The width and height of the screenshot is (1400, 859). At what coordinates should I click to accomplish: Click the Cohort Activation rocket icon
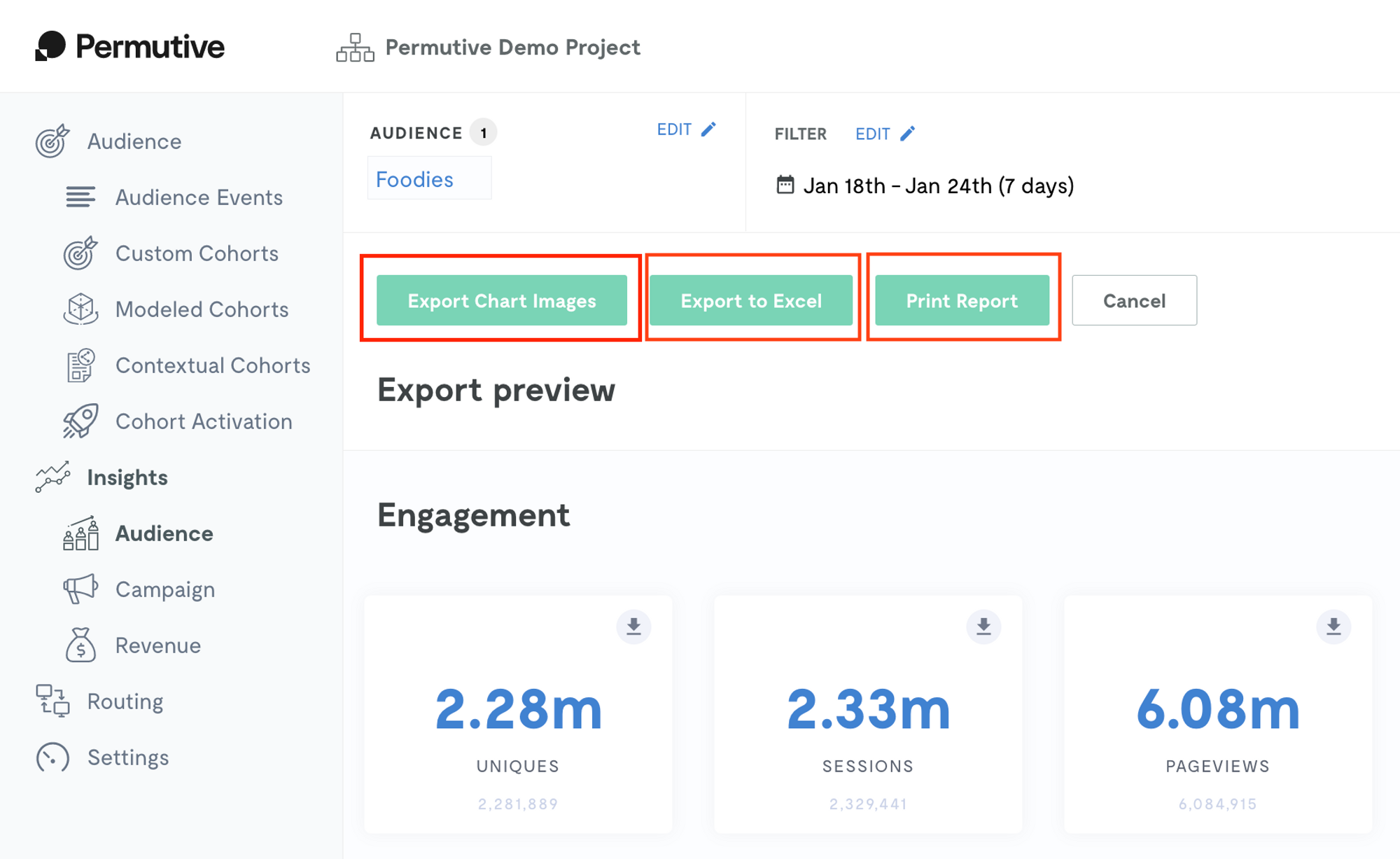pos(80,421)
